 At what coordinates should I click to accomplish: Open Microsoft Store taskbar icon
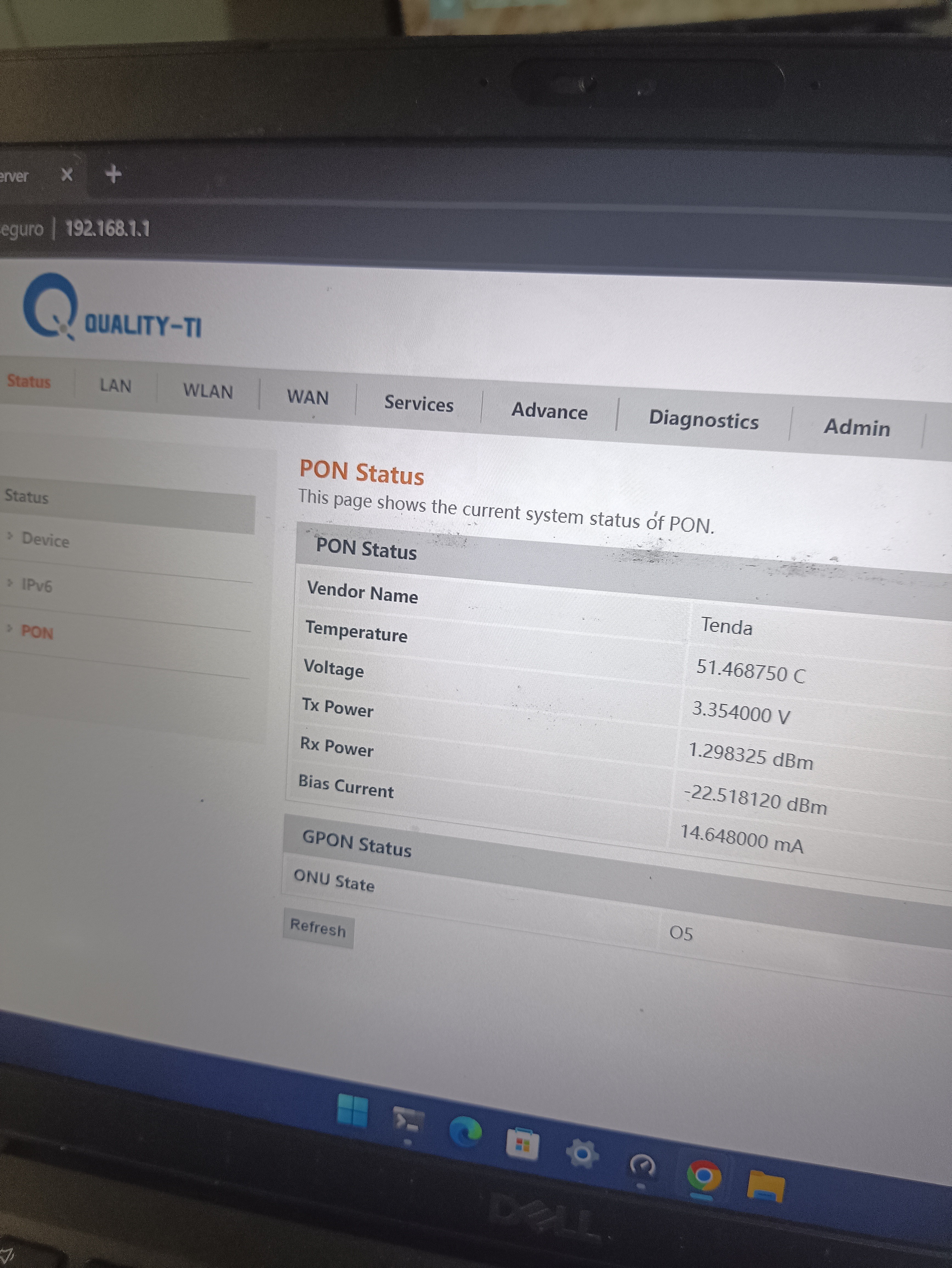(x=522, y=1144)
